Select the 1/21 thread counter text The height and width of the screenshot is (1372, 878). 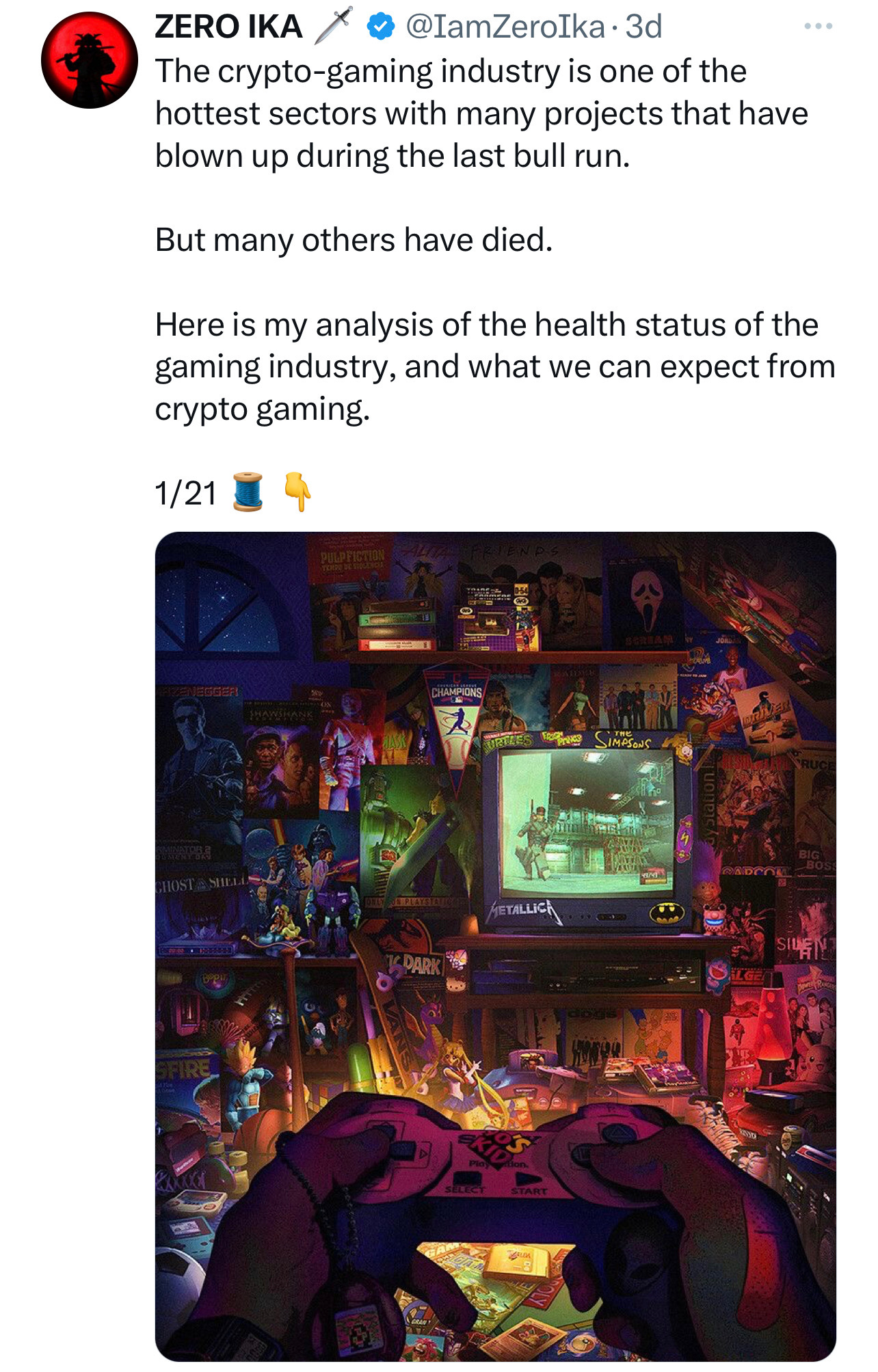(x=185, y=493)
